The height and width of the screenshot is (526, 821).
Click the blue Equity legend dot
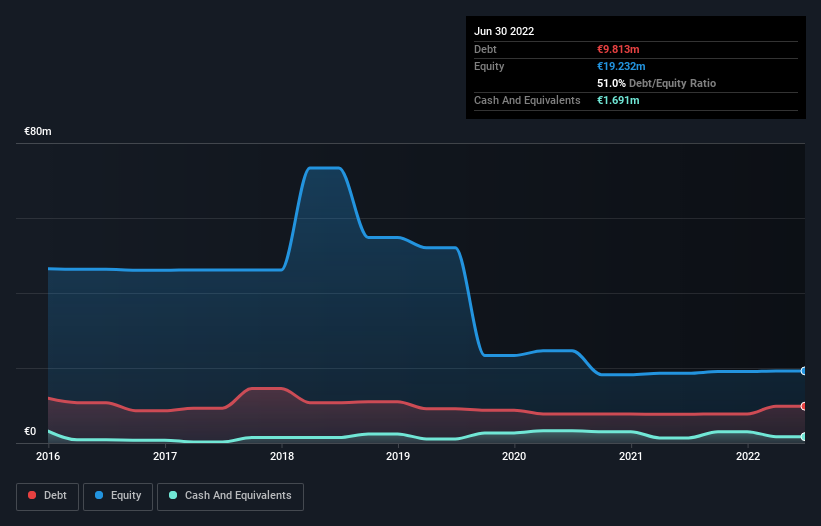coord(99,495)
